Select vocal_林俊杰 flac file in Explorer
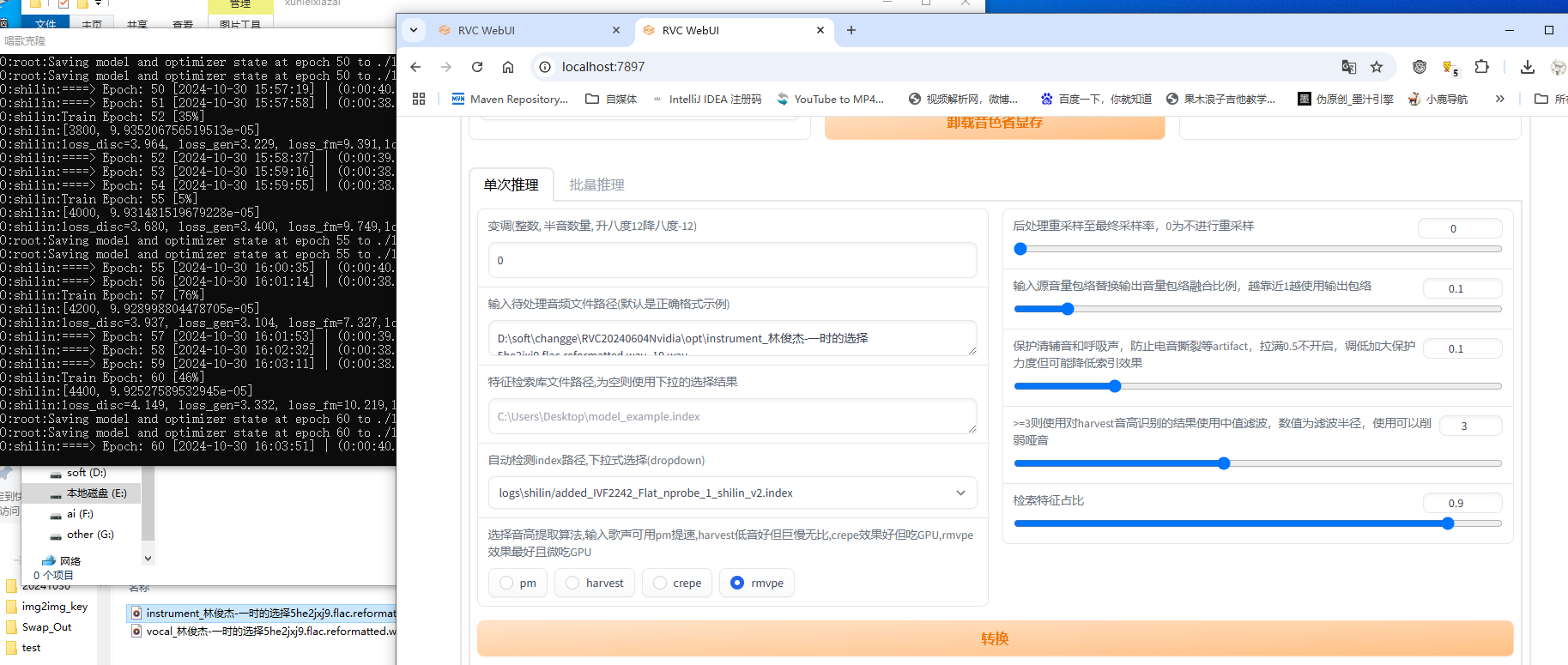Viewport: 1568px width, 665px height. [263, 632]
